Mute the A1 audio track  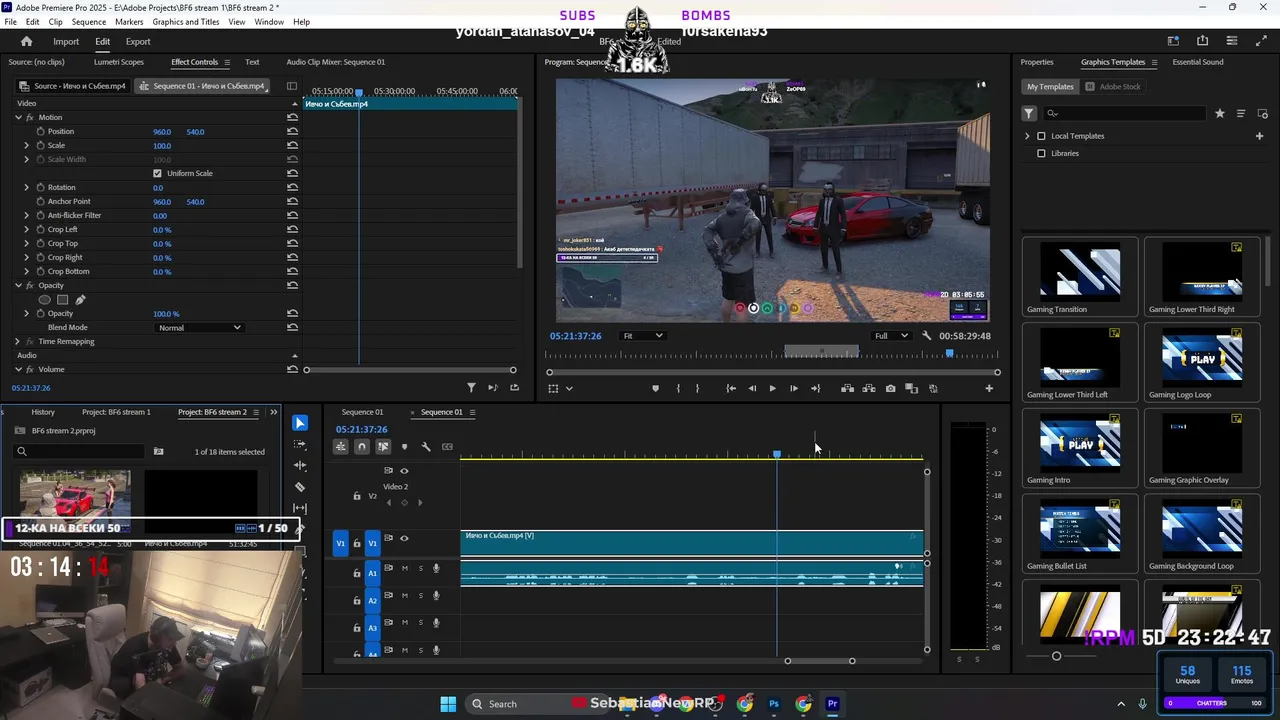[x=404, y=568]
